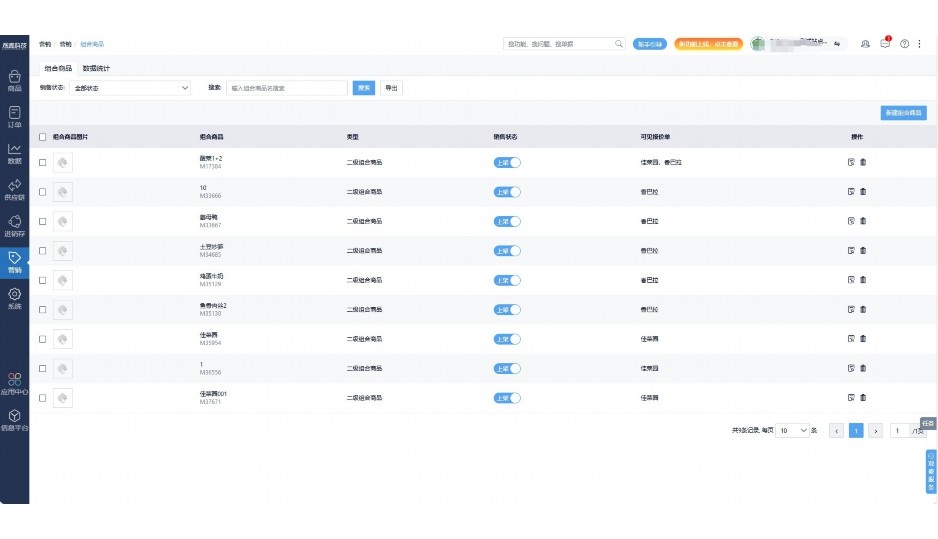938x539 pixels.
Task: Expand the 销售状态 status dropdown
Action: pos(130,88)
